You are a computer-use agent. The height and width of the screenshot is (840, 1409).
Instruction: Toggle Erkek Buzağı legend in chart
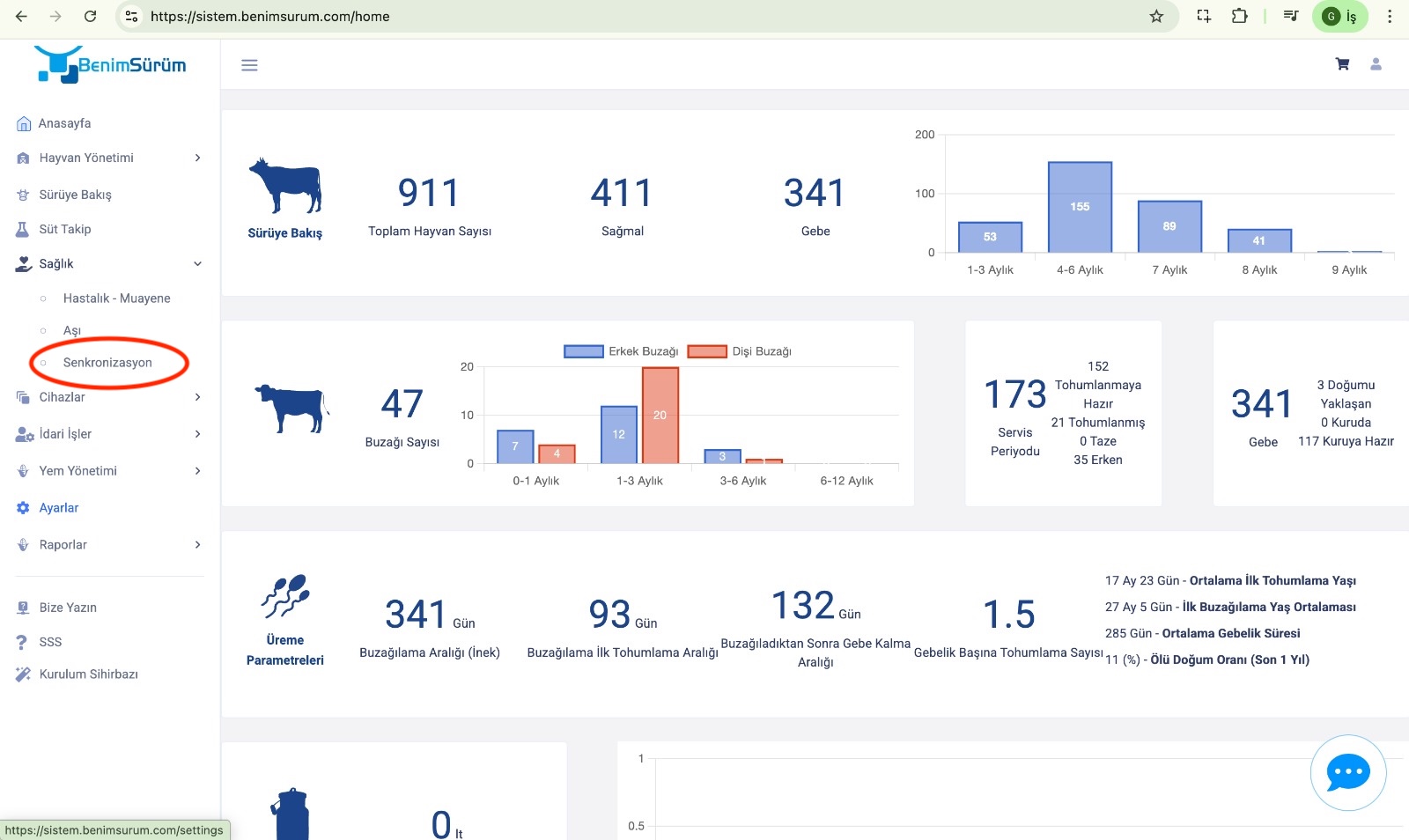pos(621,351)
